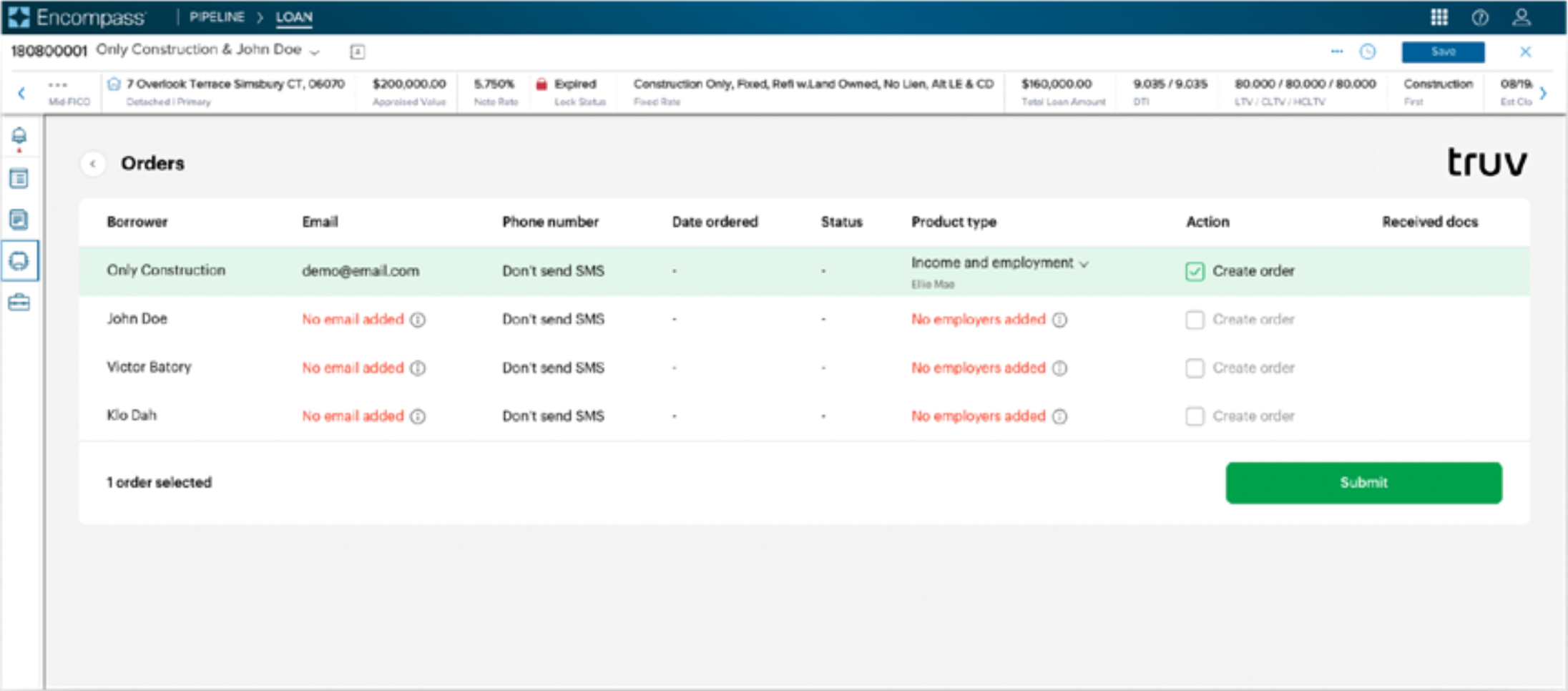This screenshot has width=1568, height=691.
Task: Check Create order for John Doe
Action: pyautogui.click(x=1195, y=320)
